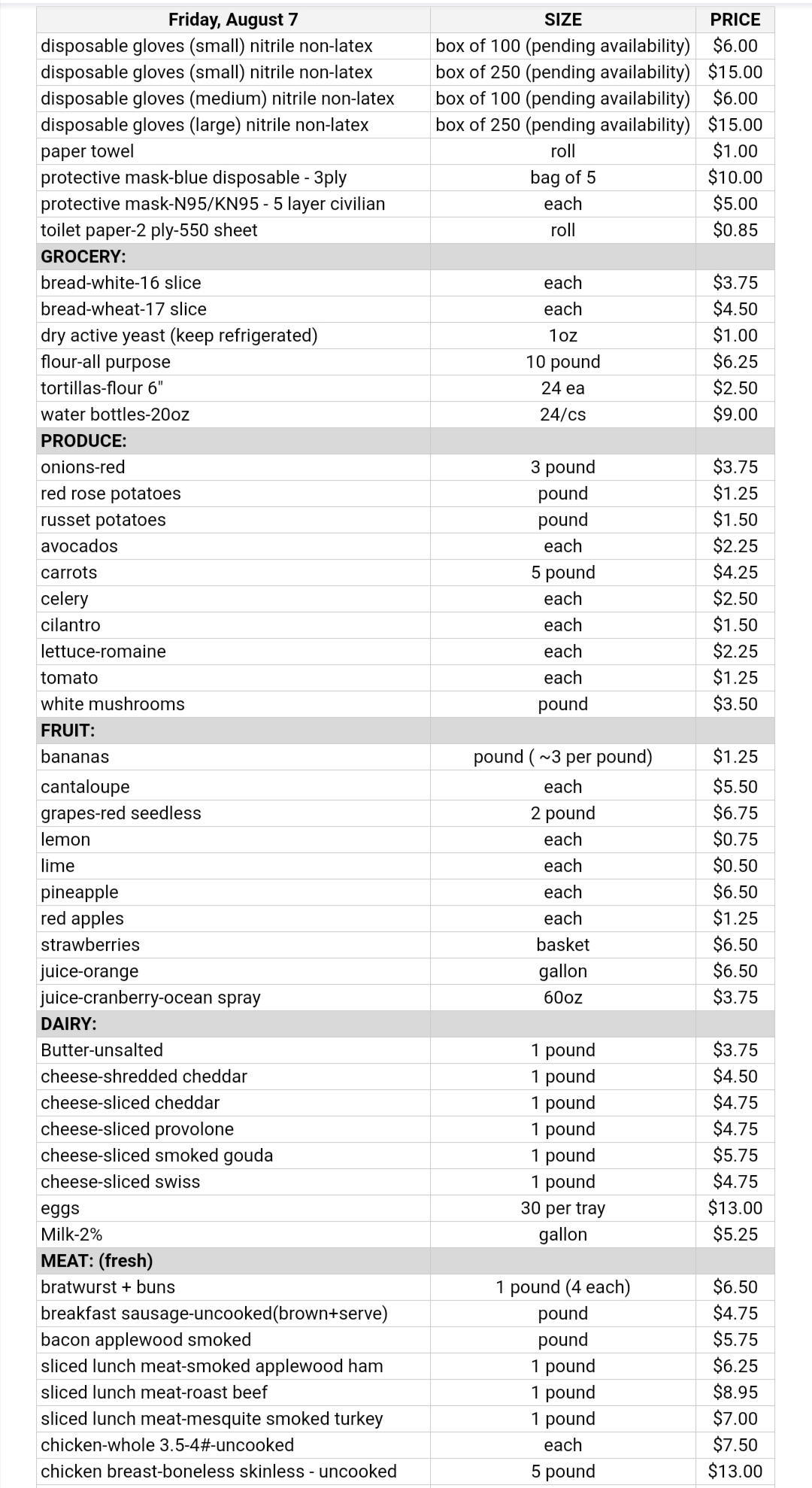
Task: Select the 'bag of 5' size cell
Action: (562, 178)
